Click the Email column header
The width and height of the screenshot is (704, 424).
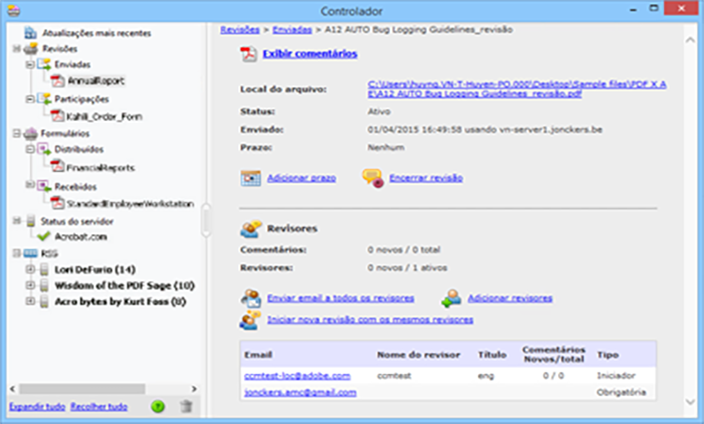[x=258, y=355]
